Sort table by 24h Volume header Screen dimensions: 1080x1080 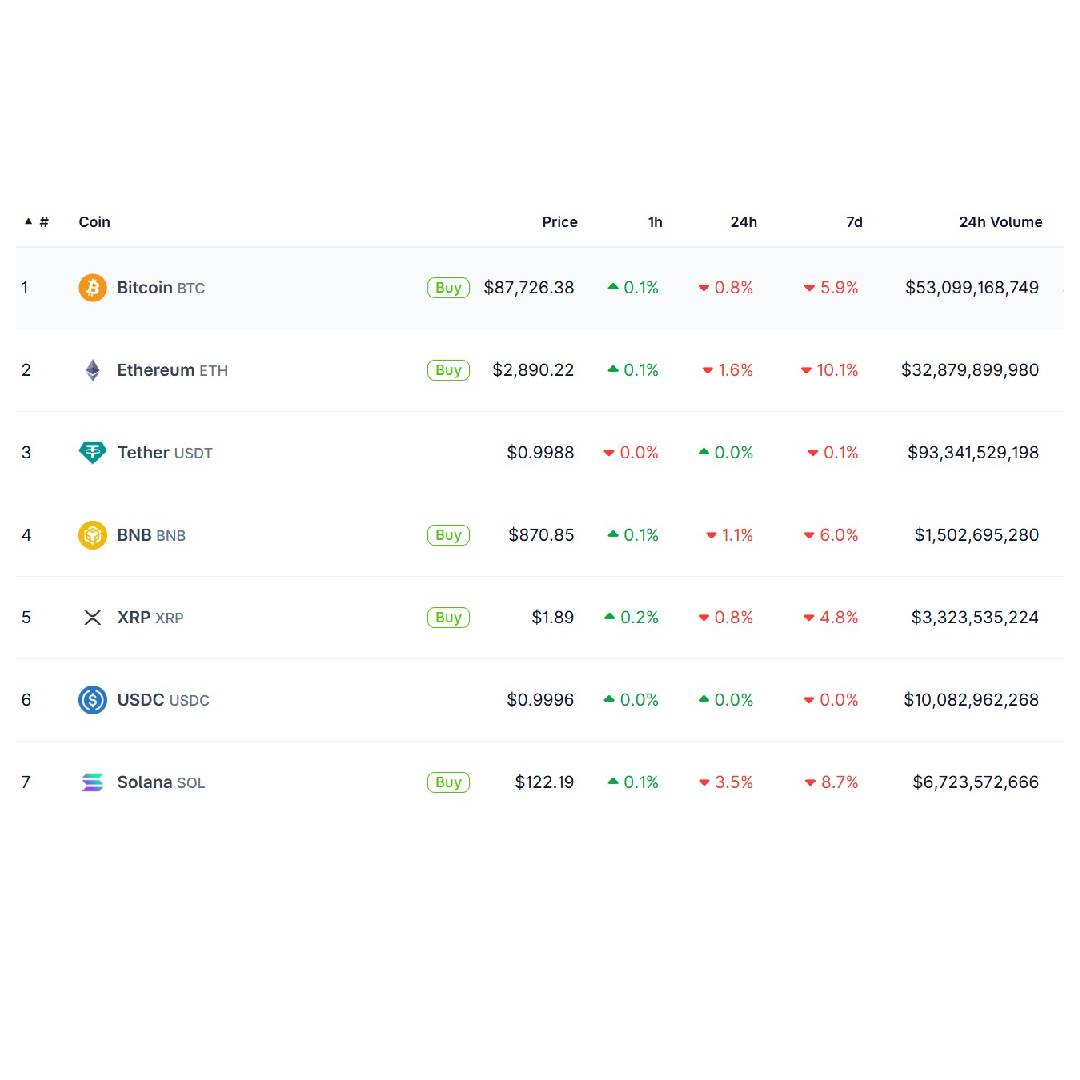point(1000,222)
